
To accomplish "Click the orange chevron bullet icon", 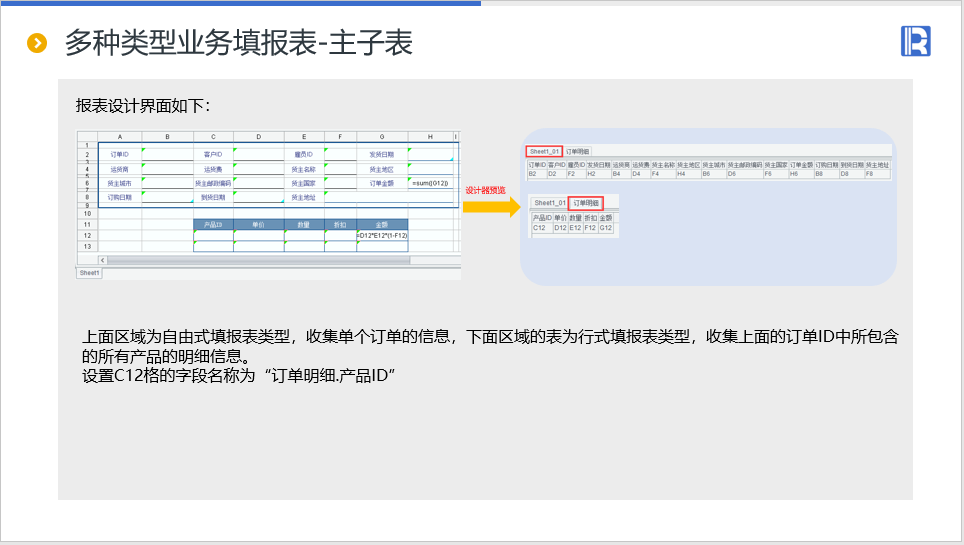I will [x=37, y=43].
